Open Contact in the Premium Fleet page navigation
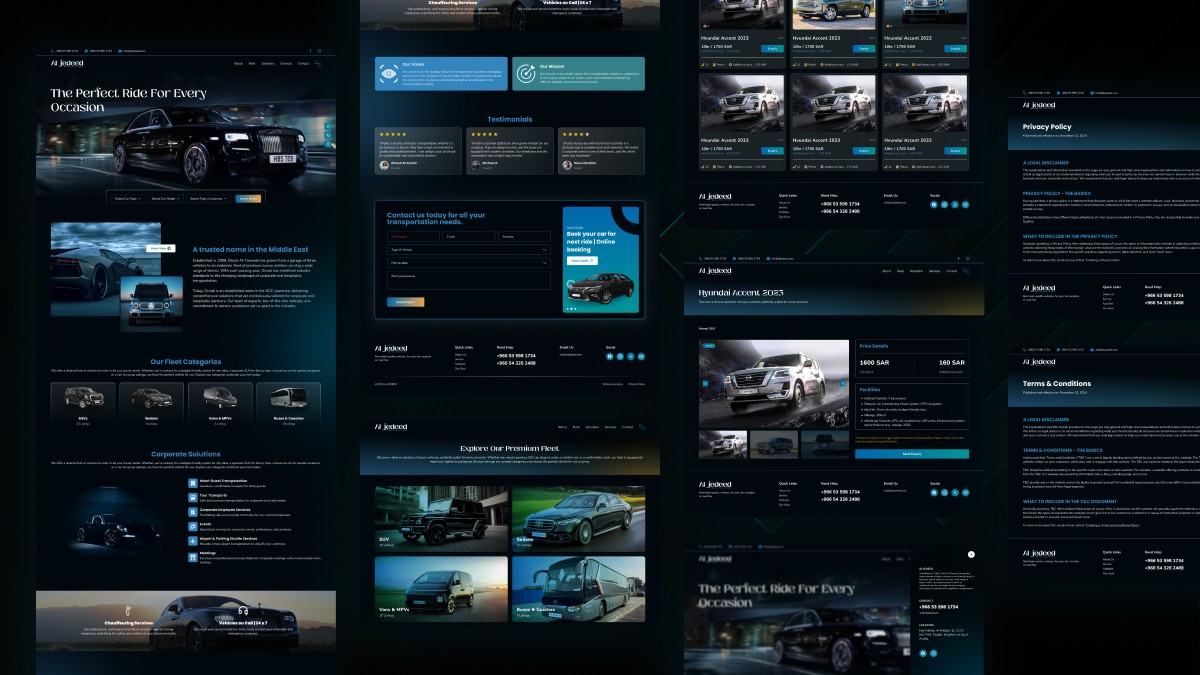1200x675 pixels. point(628,427)
